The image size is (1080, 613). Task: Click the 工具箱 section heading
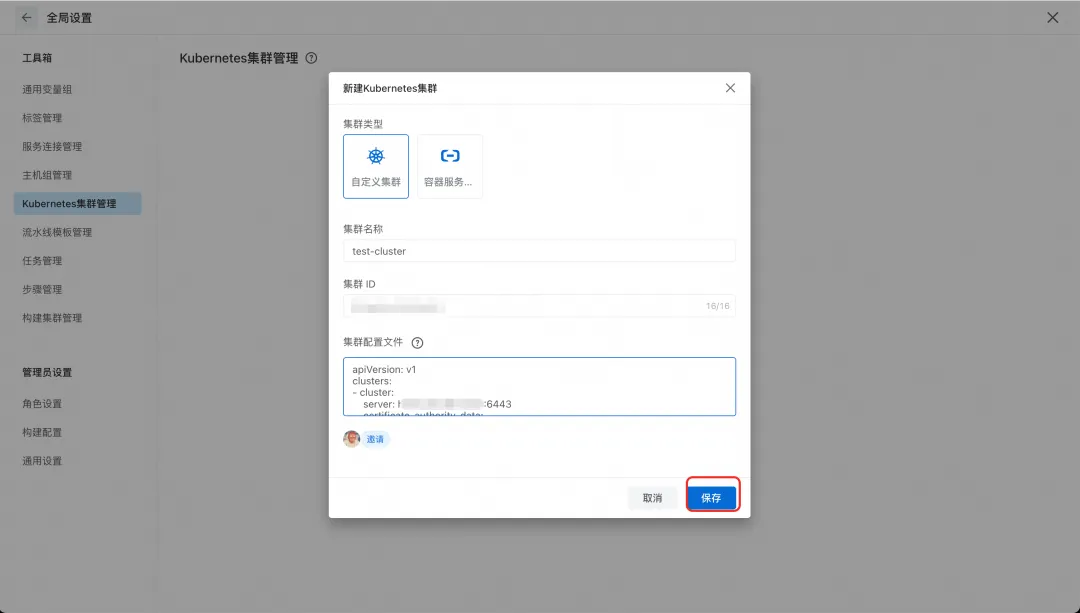tap(37, 58)
